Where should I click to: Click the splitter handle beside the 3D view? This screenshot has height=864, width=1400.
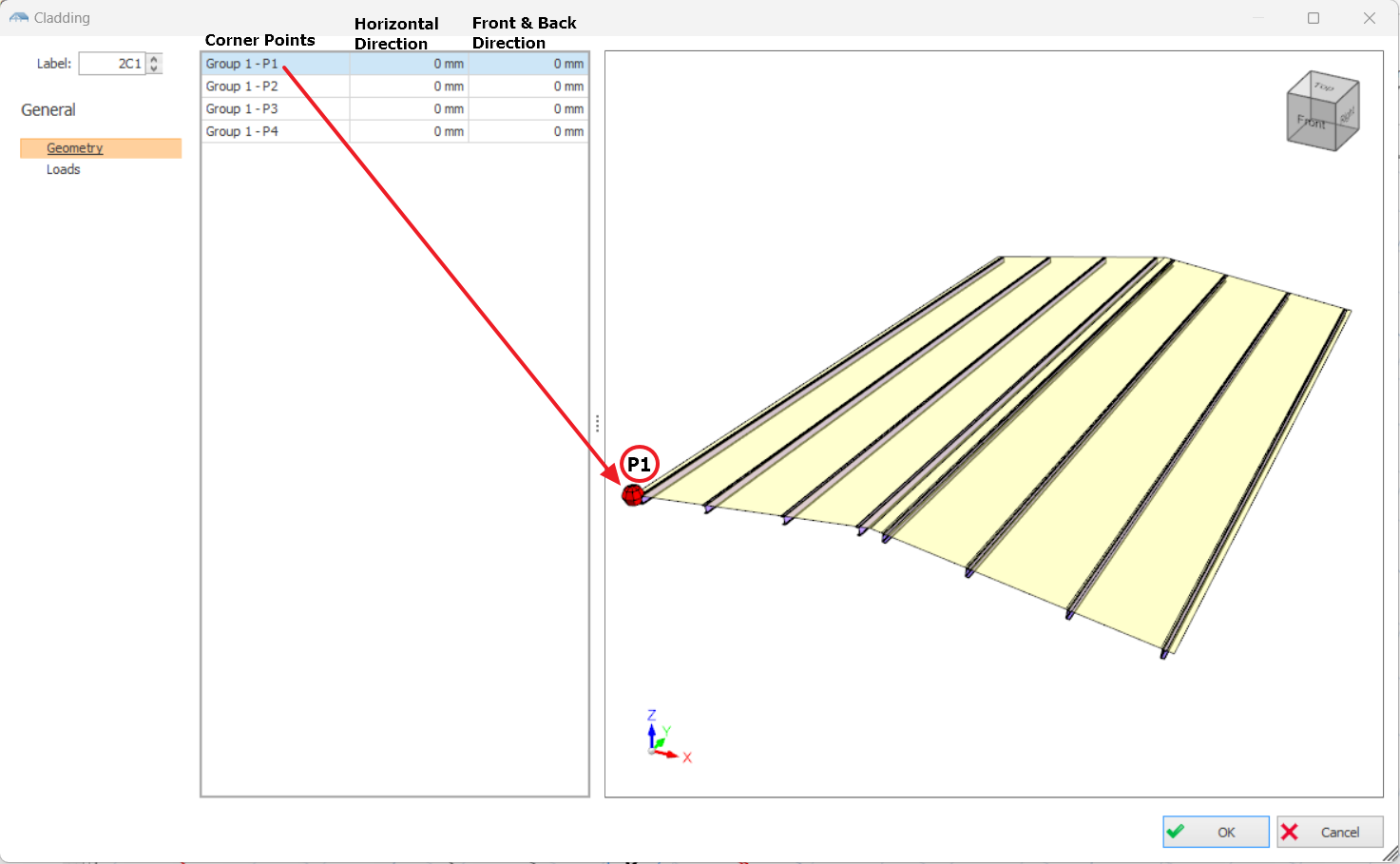[x=597, y=424]
